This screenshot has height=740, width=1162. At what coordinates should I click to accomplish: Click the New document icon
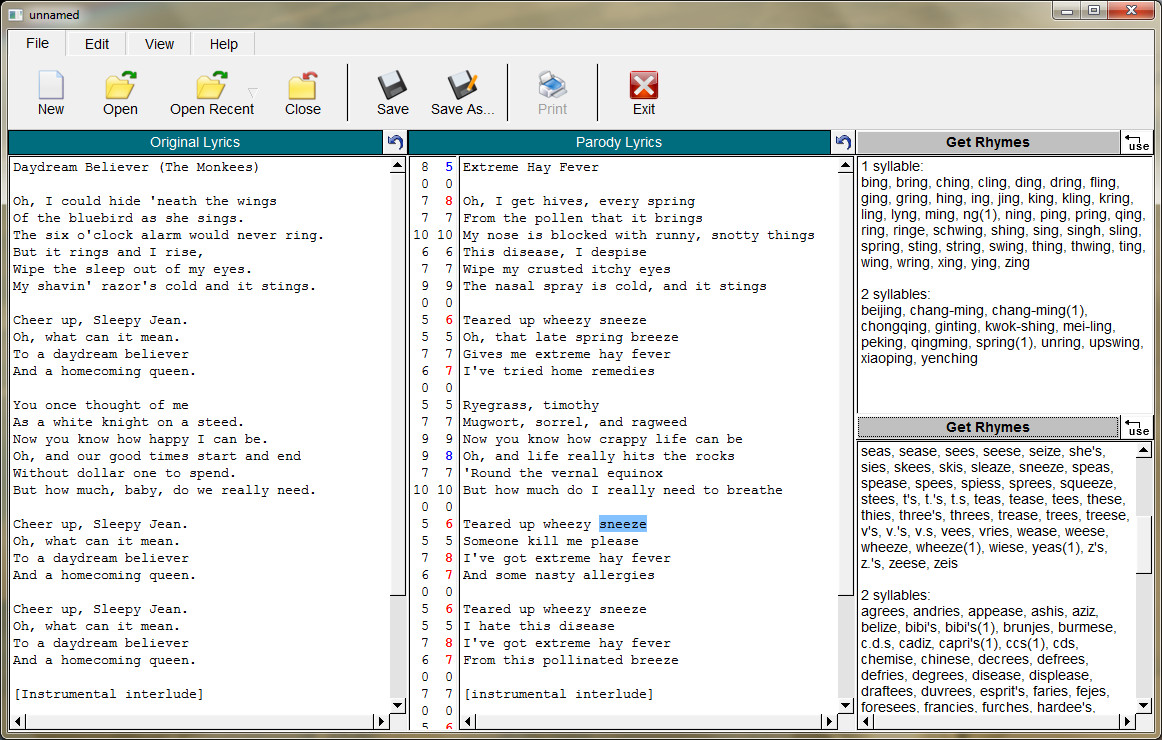point(50,85)
